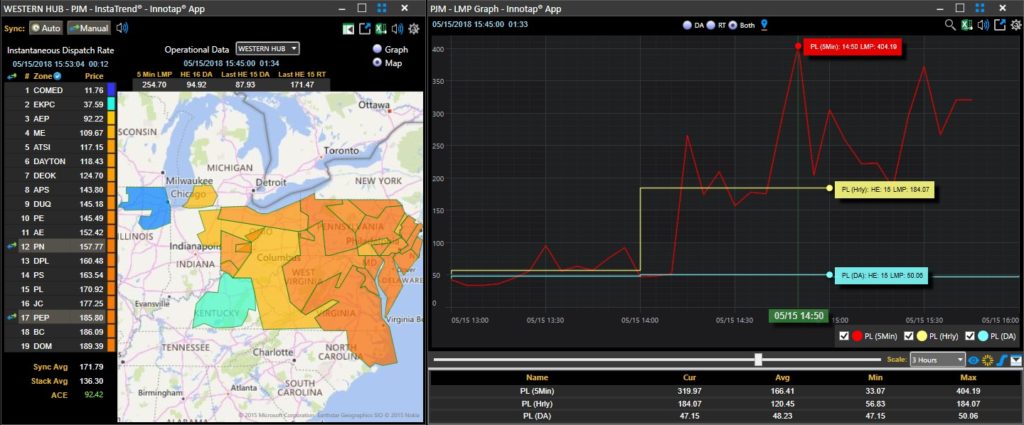The height and width of the screenshot is (425, 1024).
Task: Select the DAYTON zone row
Action: click(60, 161)
